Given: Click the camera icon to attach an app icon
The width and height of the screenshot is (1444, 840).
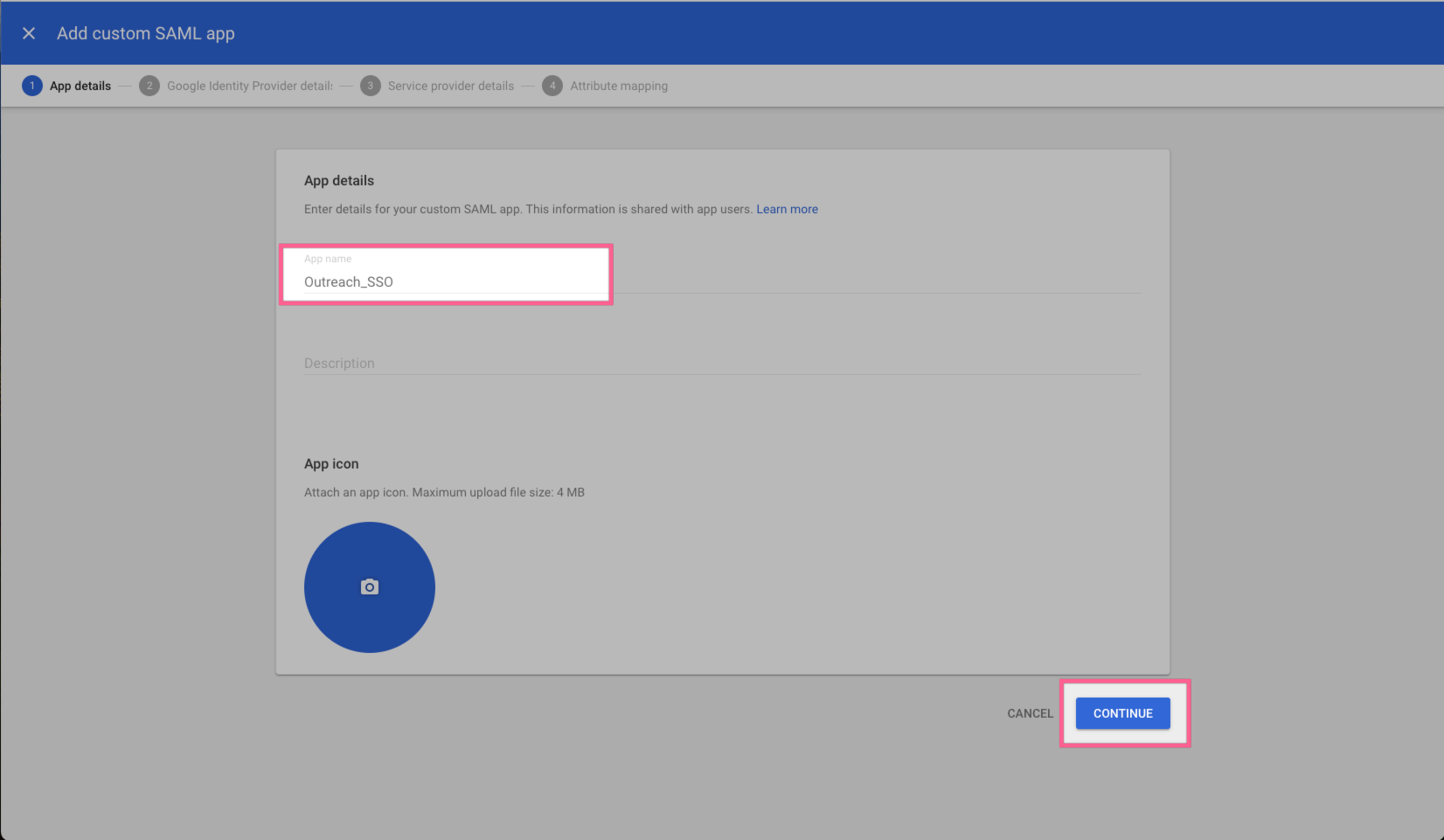Looking at the screenshot, I should (x=369, y=587).
